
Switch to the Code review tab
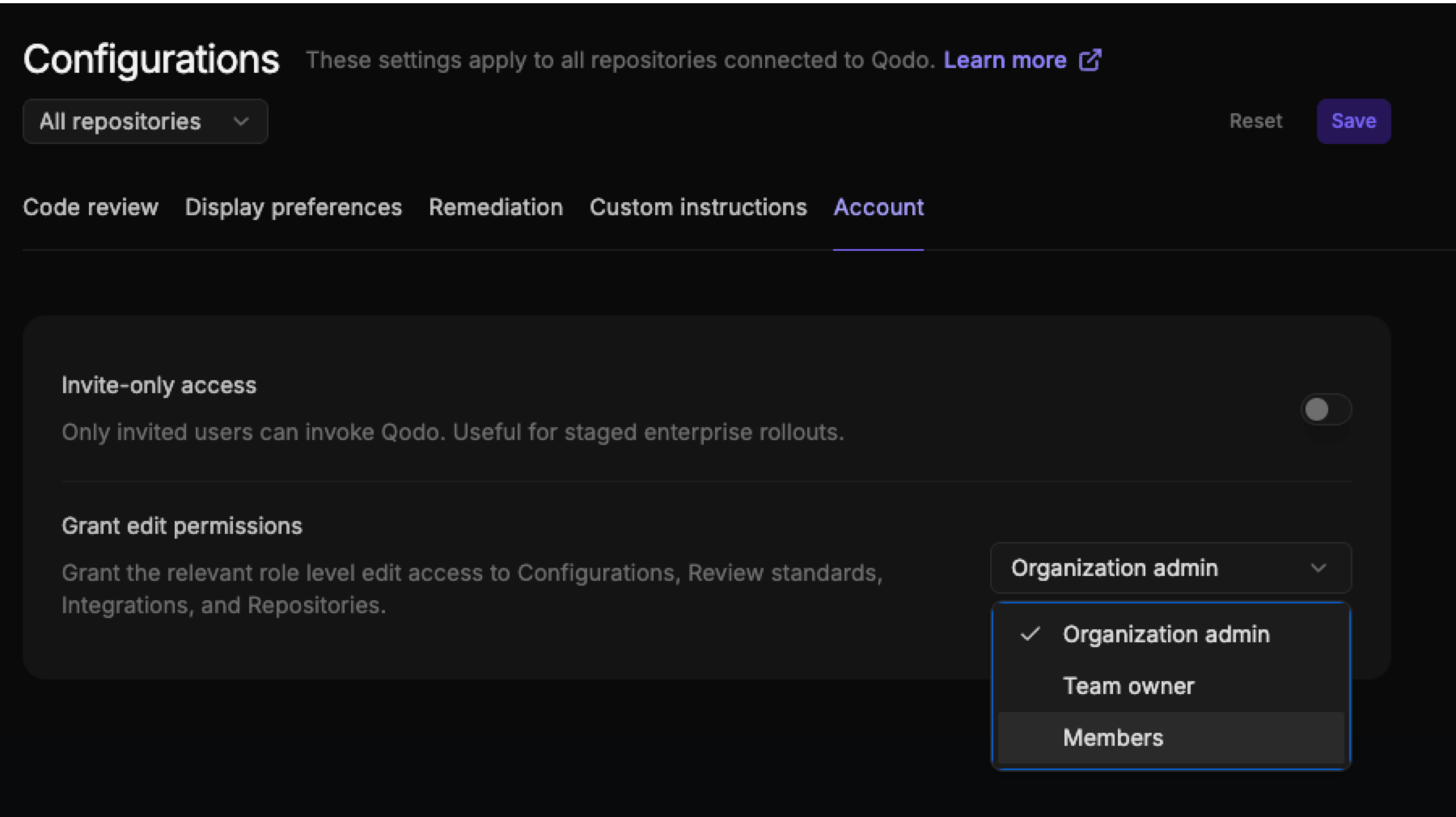coord(91,207)
